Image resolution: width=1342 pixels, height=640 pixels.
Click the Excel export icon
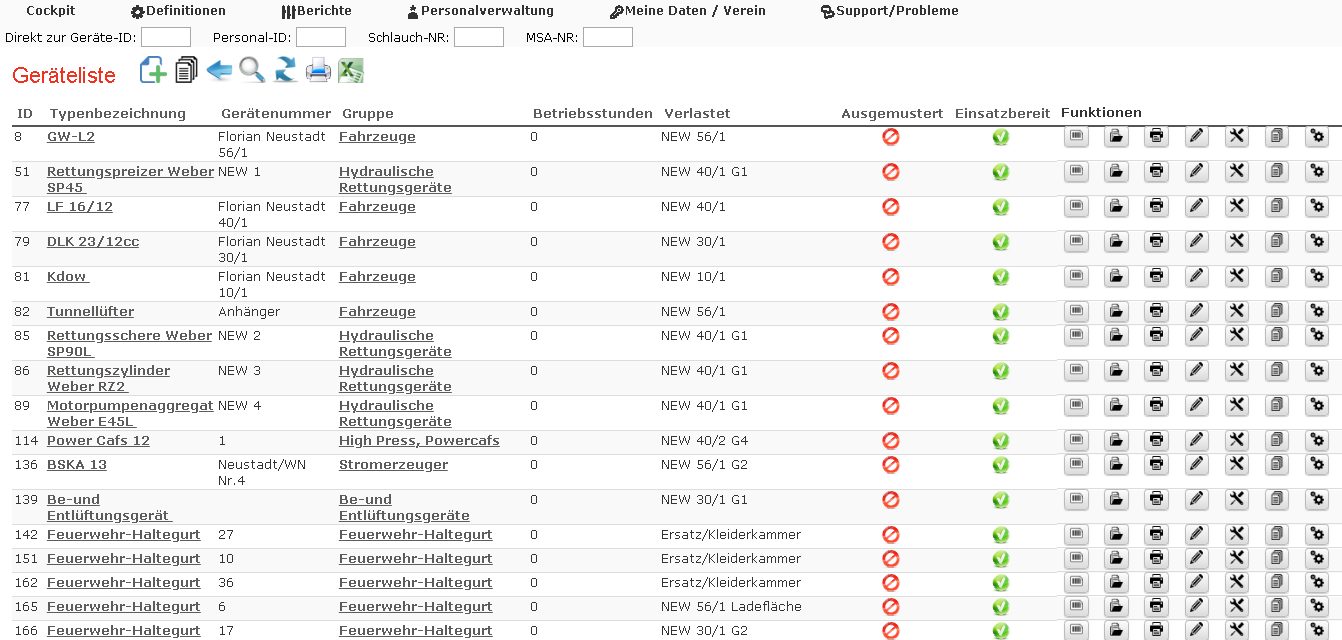(x=351, y=71)
